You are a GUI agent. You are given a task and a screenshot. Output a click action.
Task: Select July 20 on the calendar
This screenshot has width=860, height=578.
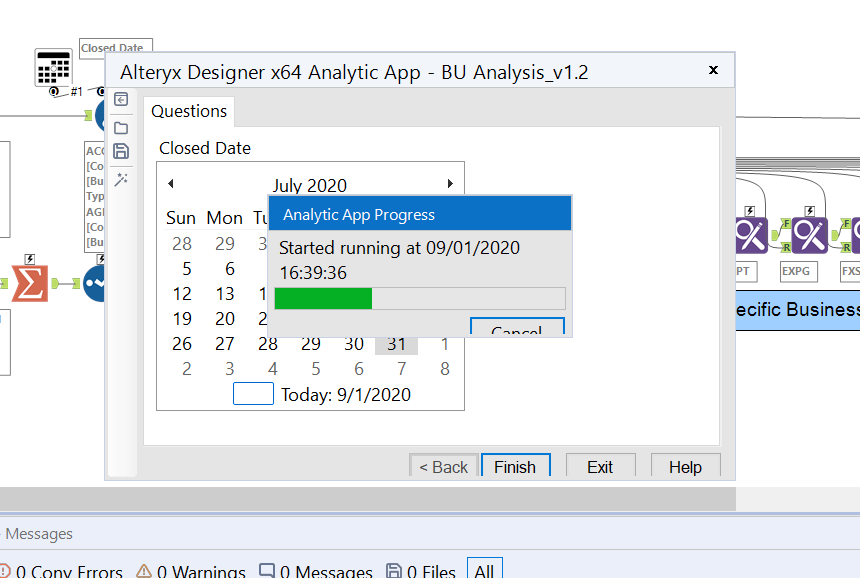coord(226,318)
